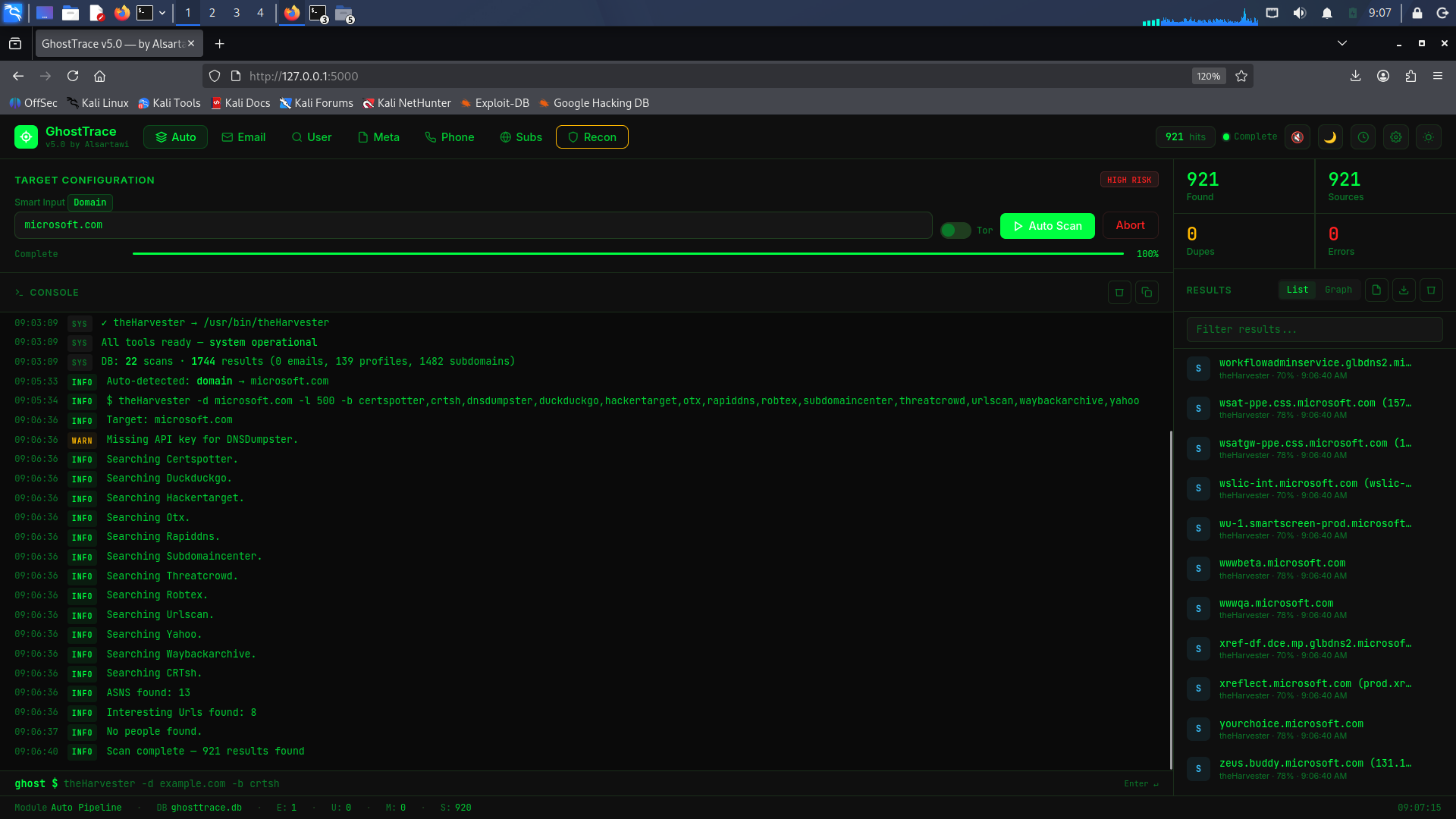
Task: Copy console output icon
Action: (1147, 293)
